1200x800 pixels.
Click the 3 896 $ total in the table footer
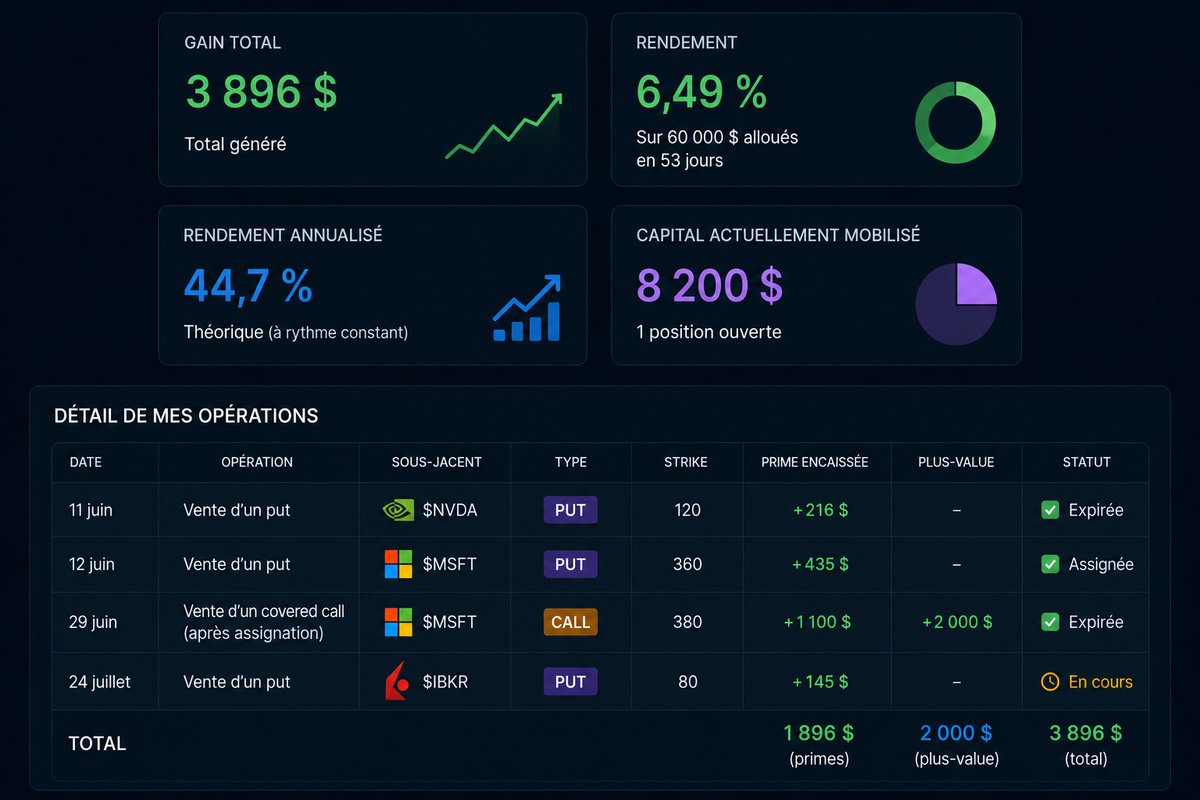[x=1086, y=734]
